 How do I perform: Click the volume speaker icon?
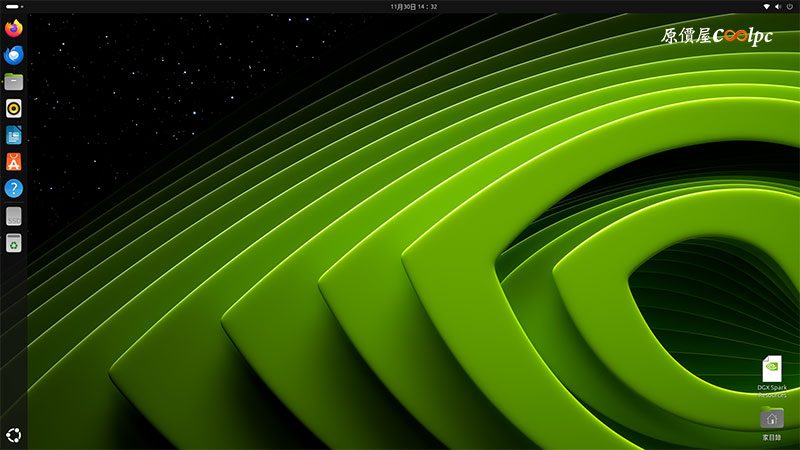[x=778, y=6]
